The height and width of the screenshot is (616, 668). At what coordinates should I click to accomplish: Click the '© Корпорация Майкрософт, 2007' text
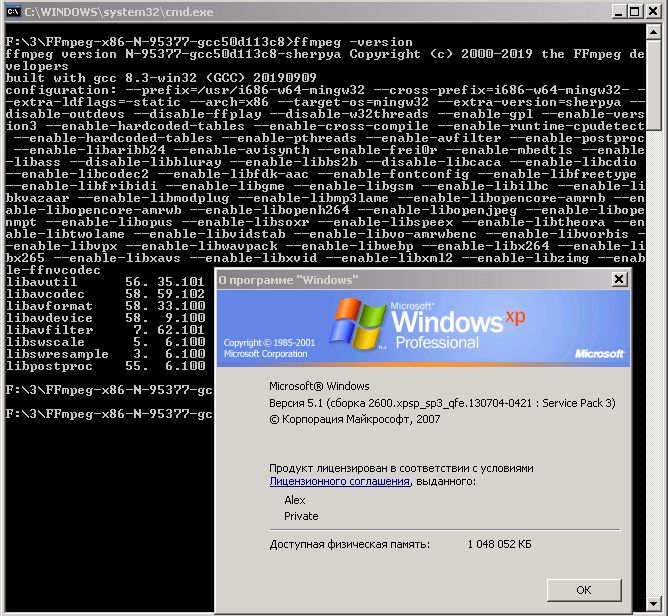tap(354, 419)
